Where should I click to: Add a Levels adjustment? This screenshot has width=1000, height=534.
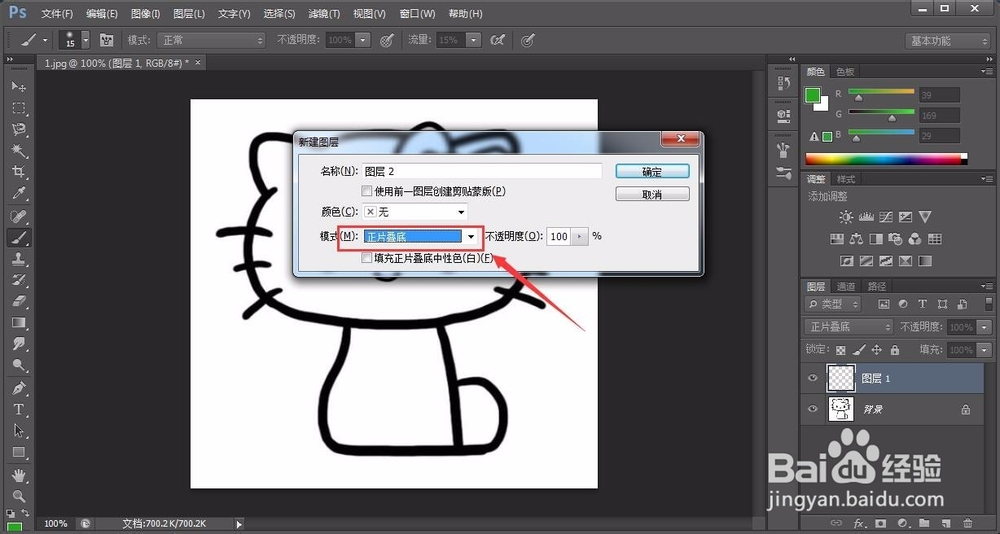[866, 217]
